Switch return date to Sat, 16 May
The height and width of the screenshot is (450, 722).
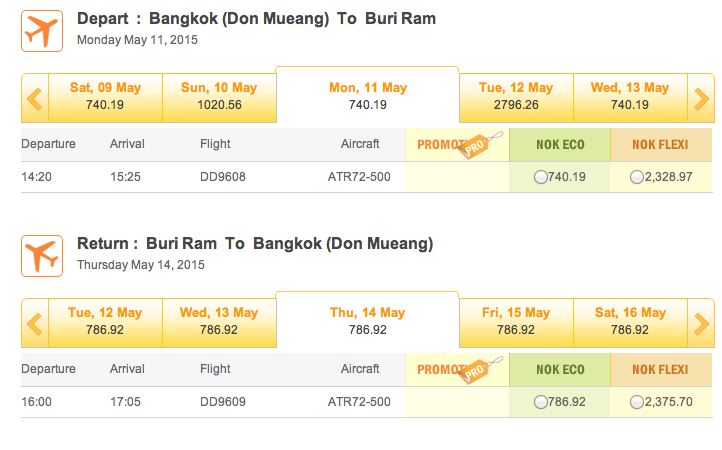[x=630, y=323]
